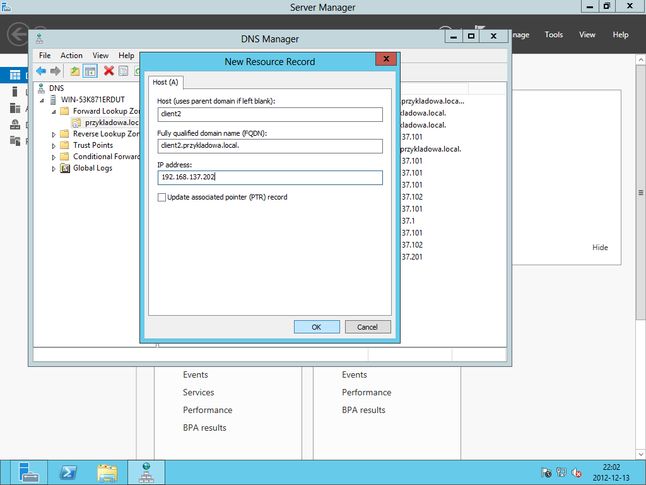Click the network tray icon
This screenshot has height=485, width=646.
pos(561,473)
